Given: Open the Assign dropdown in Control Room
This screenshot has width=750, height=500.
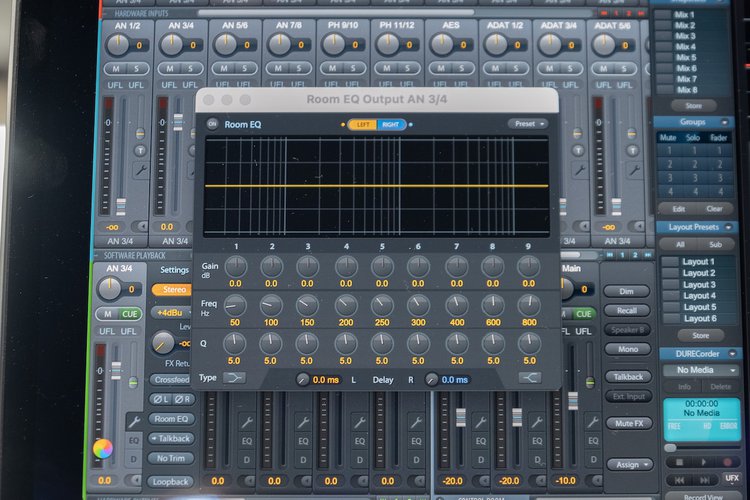Looking at the screenshot, I should pyautogui.click(x=629, y=464).
